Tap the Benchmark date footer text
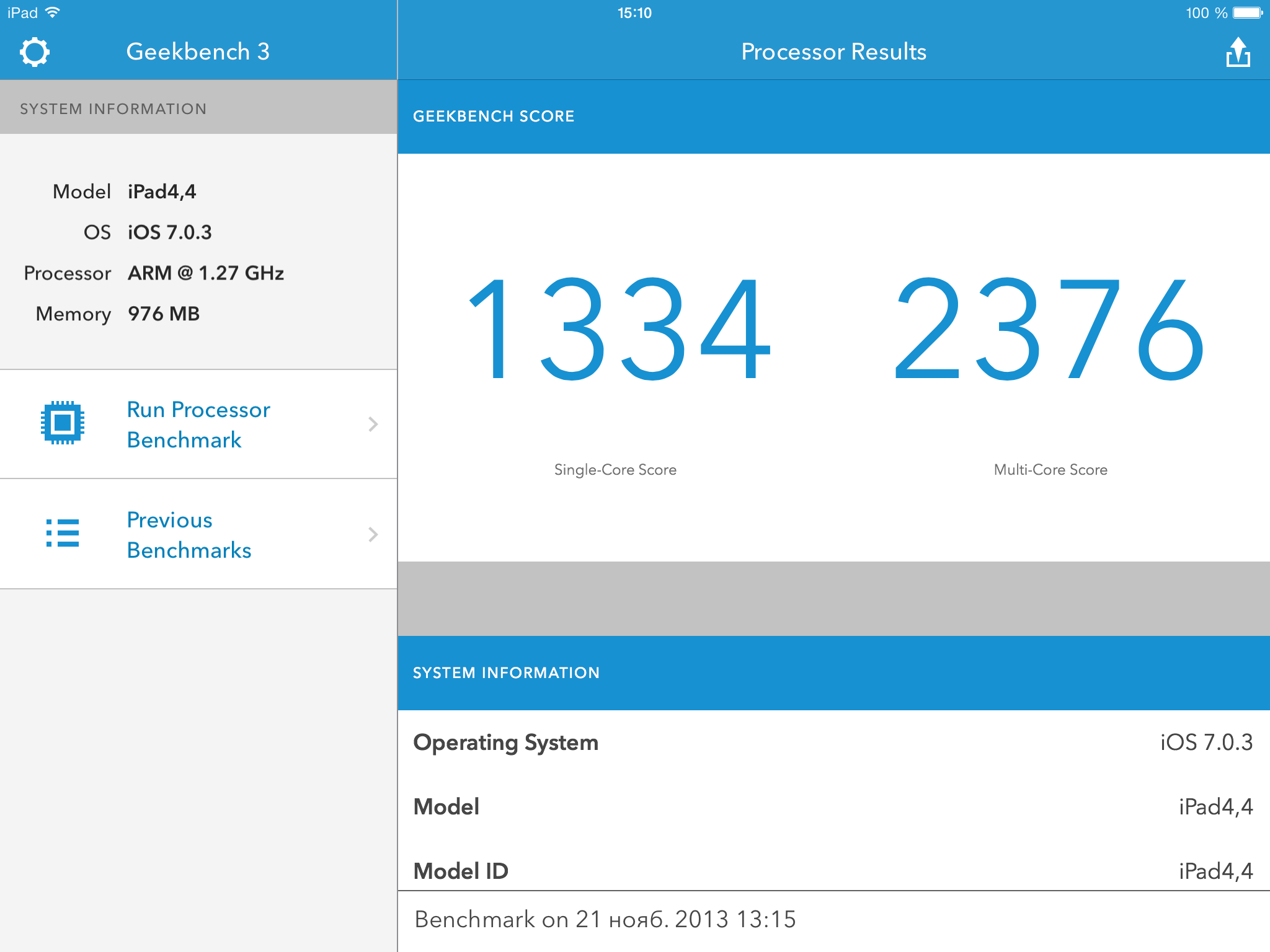The height and width of the screenshot is (952, 1270). click(x=605, y=920)
